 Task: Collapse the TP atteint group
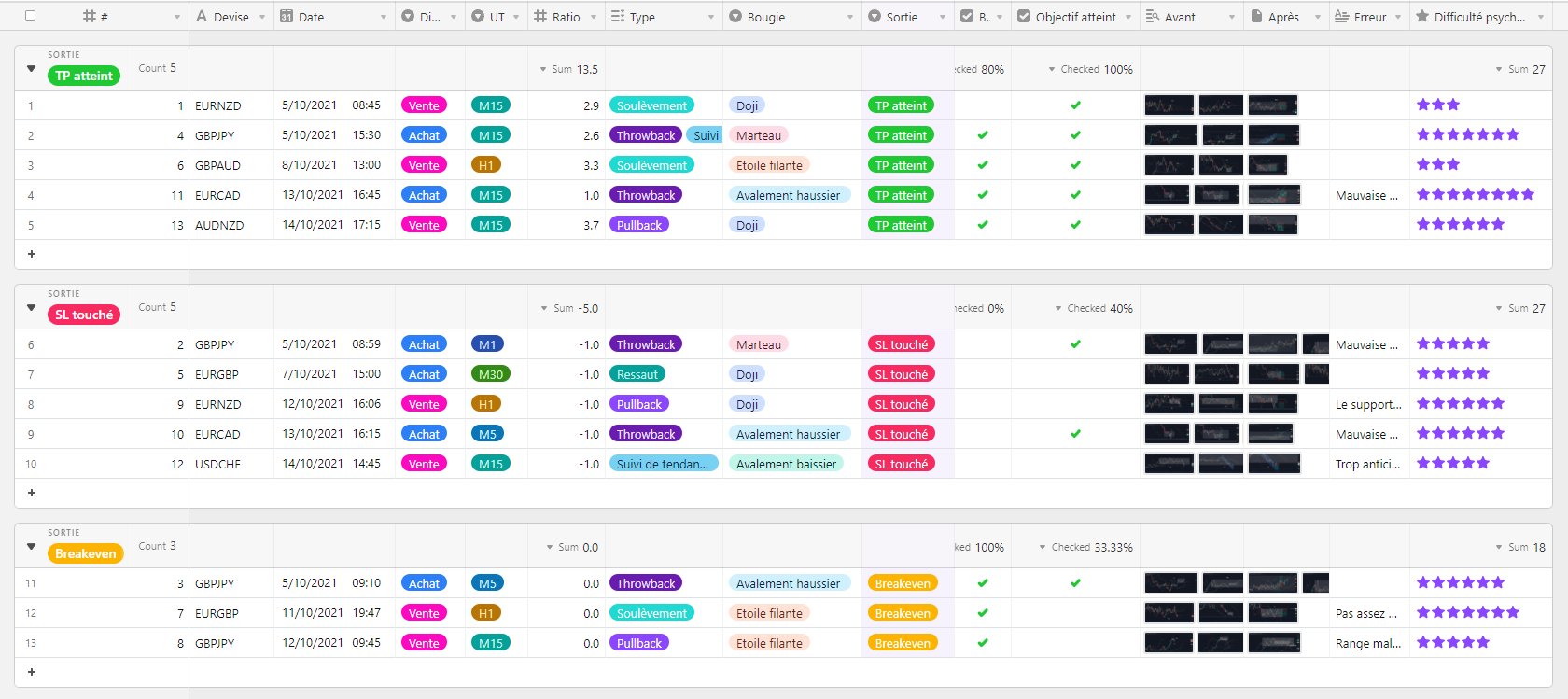31,69
